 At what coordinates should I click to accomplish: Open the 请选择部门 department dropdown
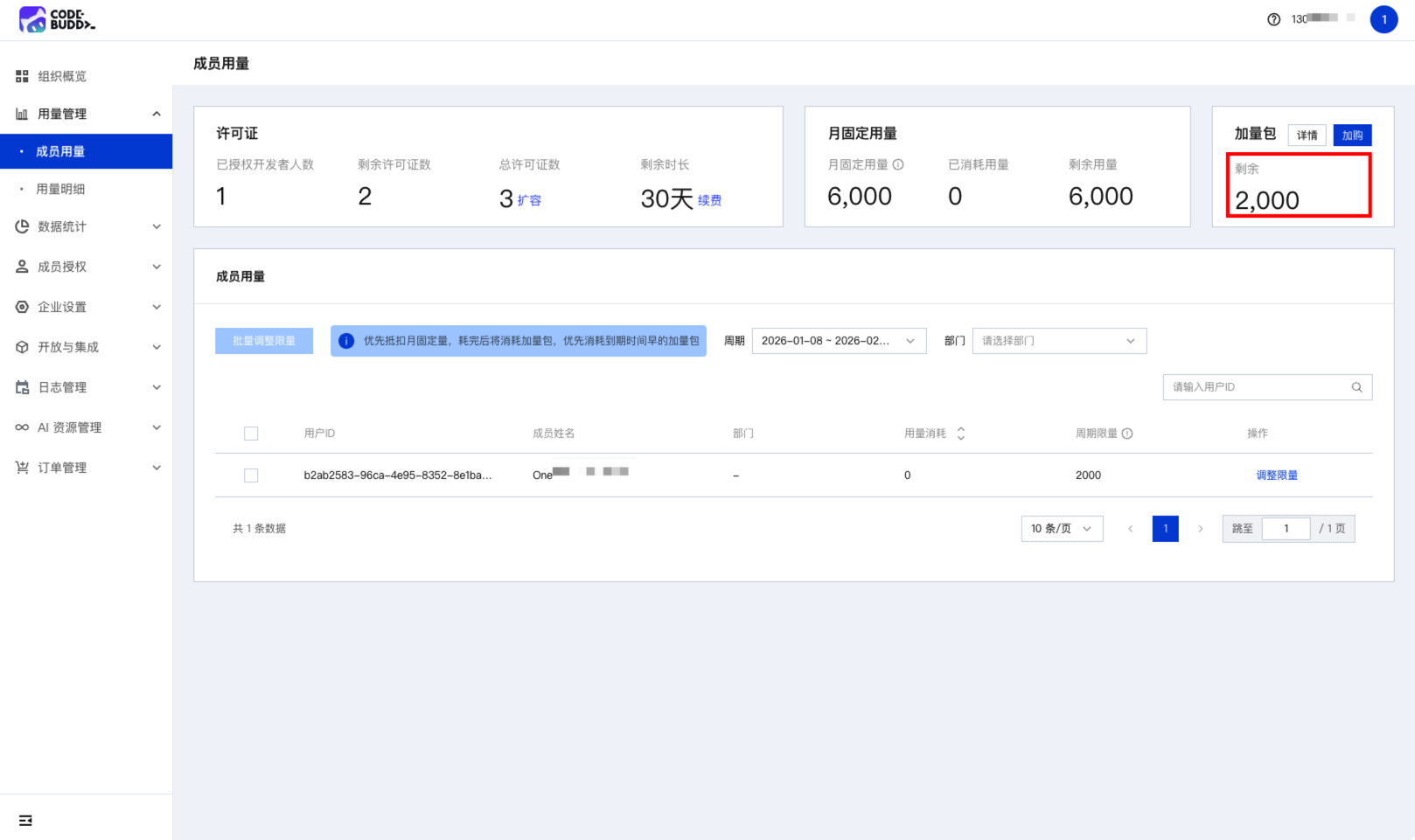[1058, 341]
